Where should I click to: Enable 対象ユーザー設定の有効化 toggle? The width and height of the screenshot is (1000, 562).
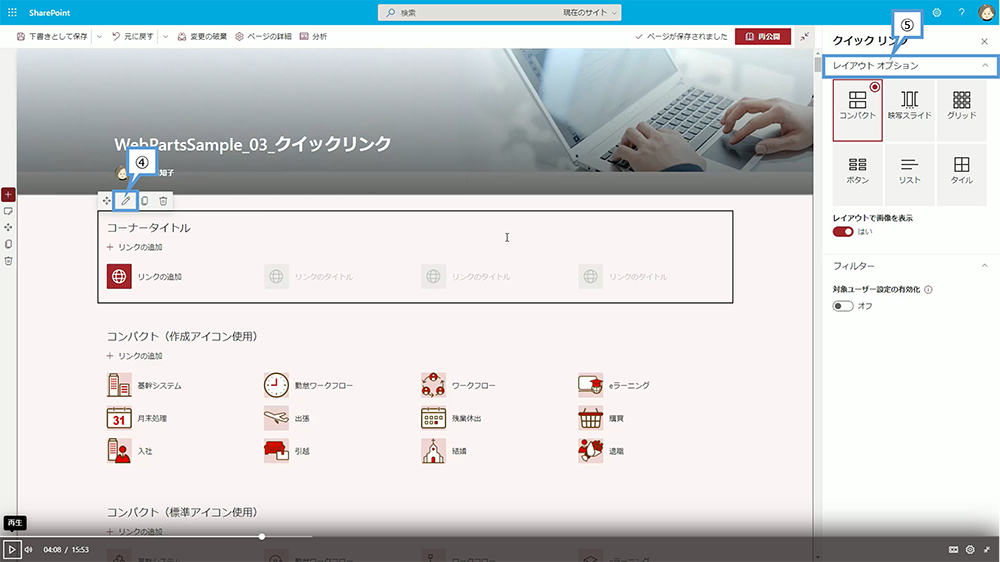842,306
